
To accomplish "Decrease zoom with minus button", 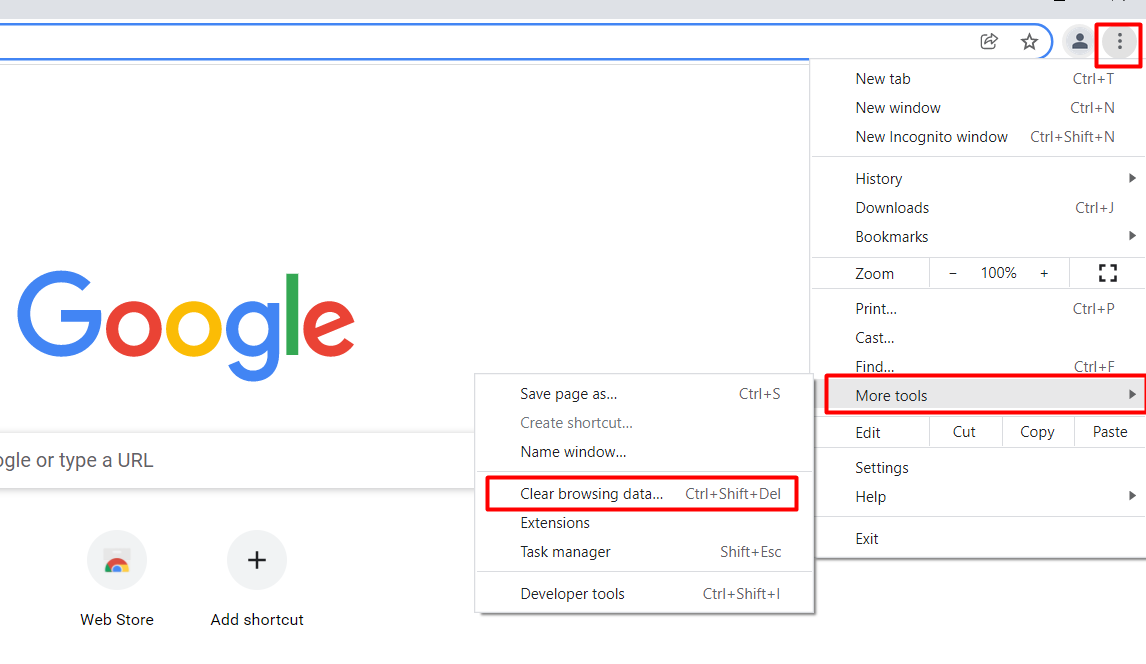I will click(x=952, y=273).
